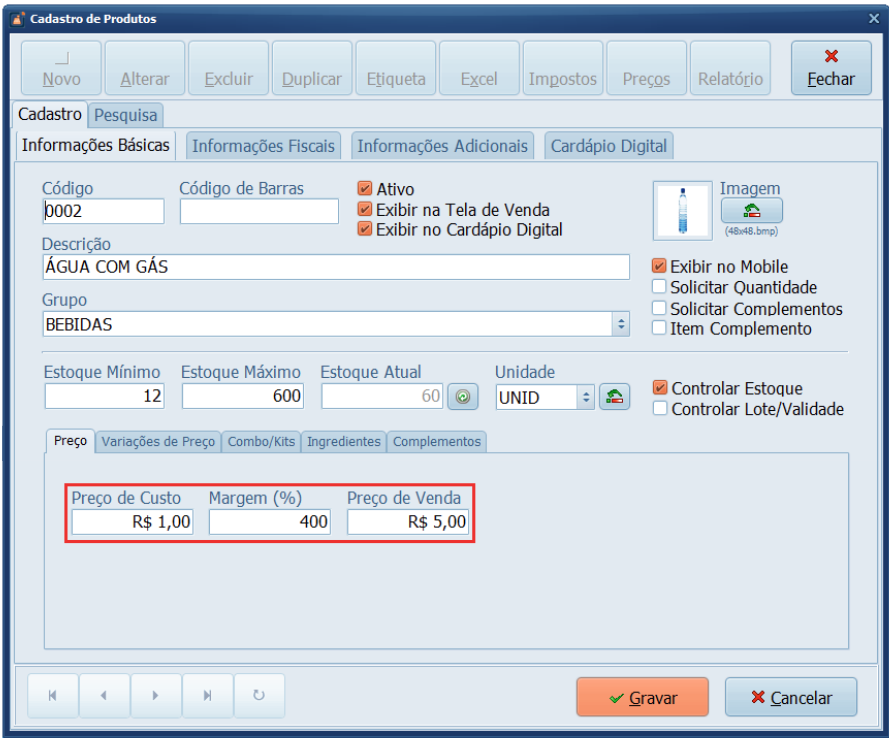Enable Solicitar Quantidade checkbox
This screenshot has width=889, height=738.
659,288
